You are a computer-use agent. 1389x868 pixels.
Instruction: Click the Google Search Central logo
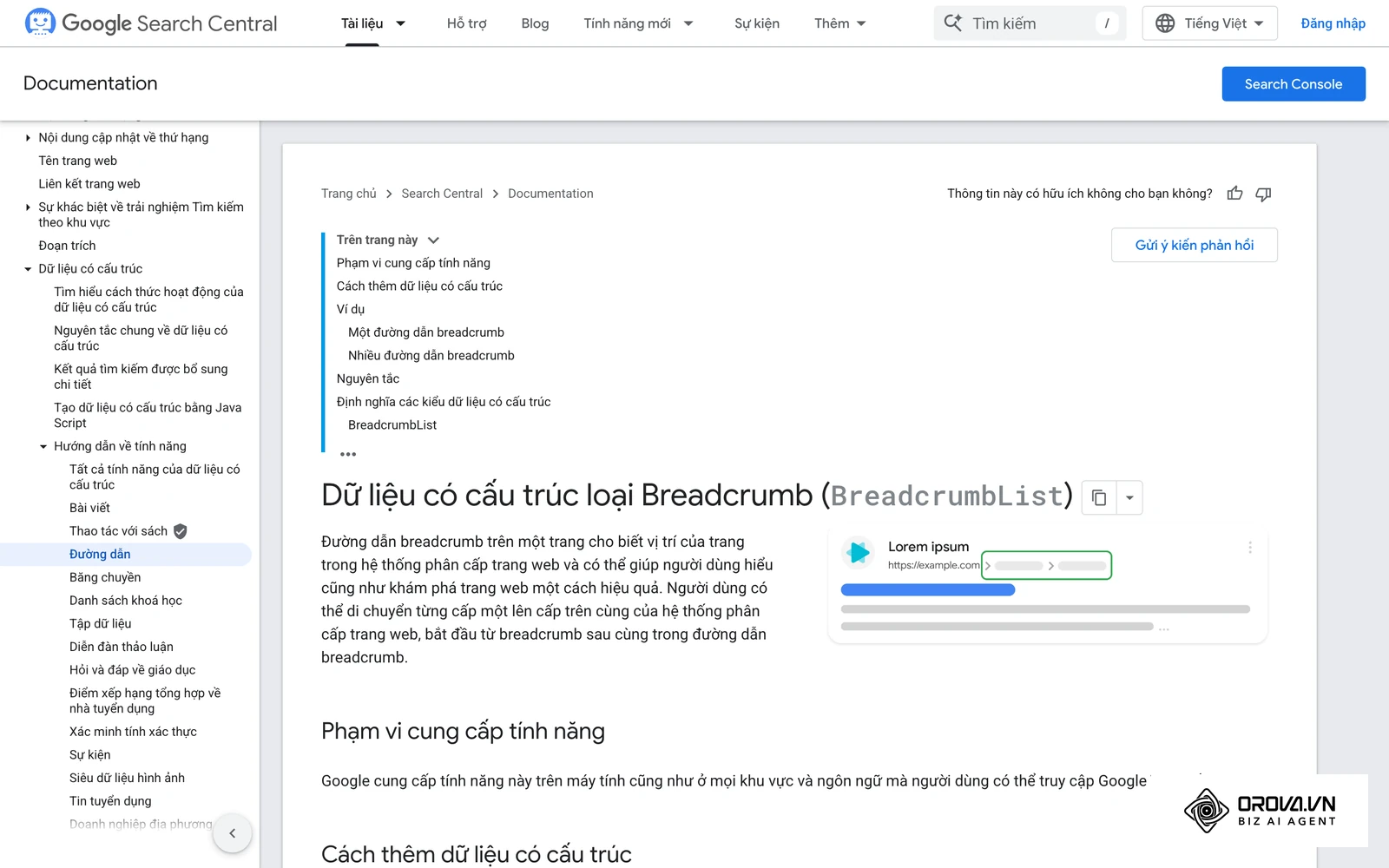(x=151, y=23)
